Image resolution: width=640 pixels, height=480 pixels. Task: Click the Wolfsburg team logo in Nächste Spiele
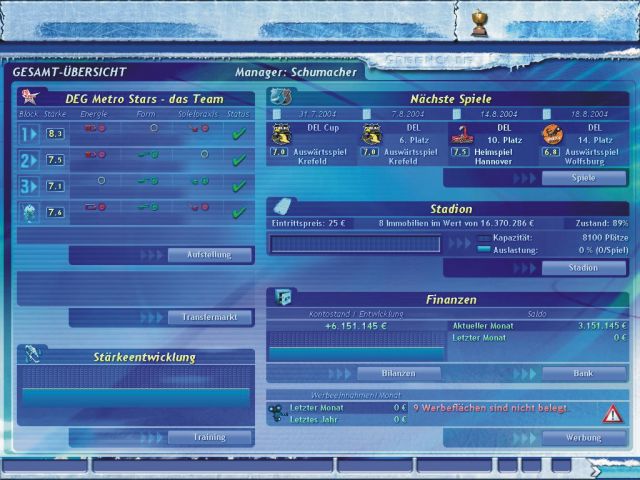551,134
